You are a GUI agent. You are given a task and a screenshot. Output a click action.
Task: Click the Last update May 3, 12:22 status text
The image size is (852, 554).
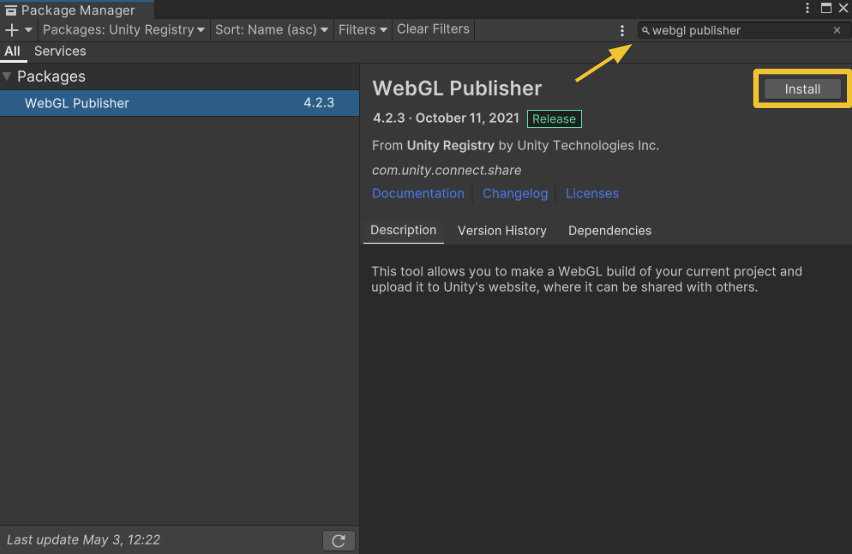pos(83,540)
